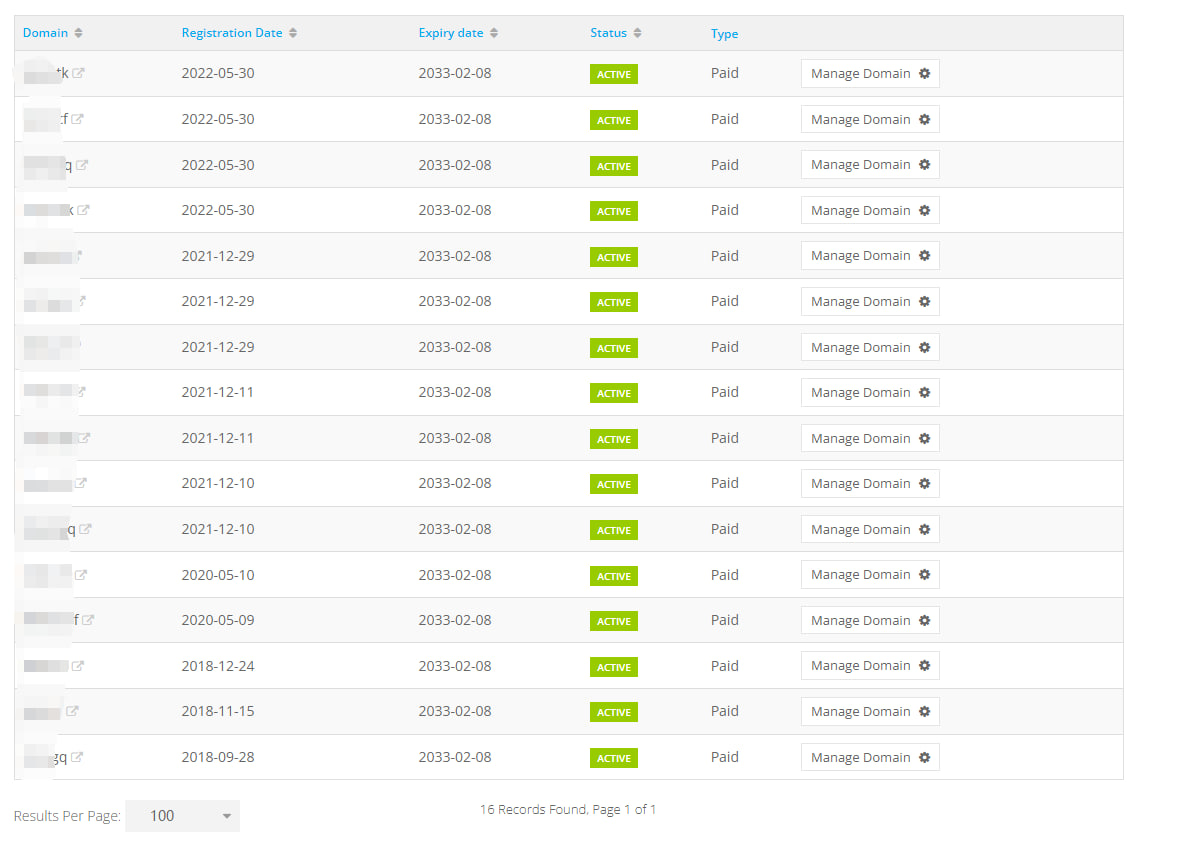Click the Type column header
This screenshot has width=1193, height=868.
point(724,34)
